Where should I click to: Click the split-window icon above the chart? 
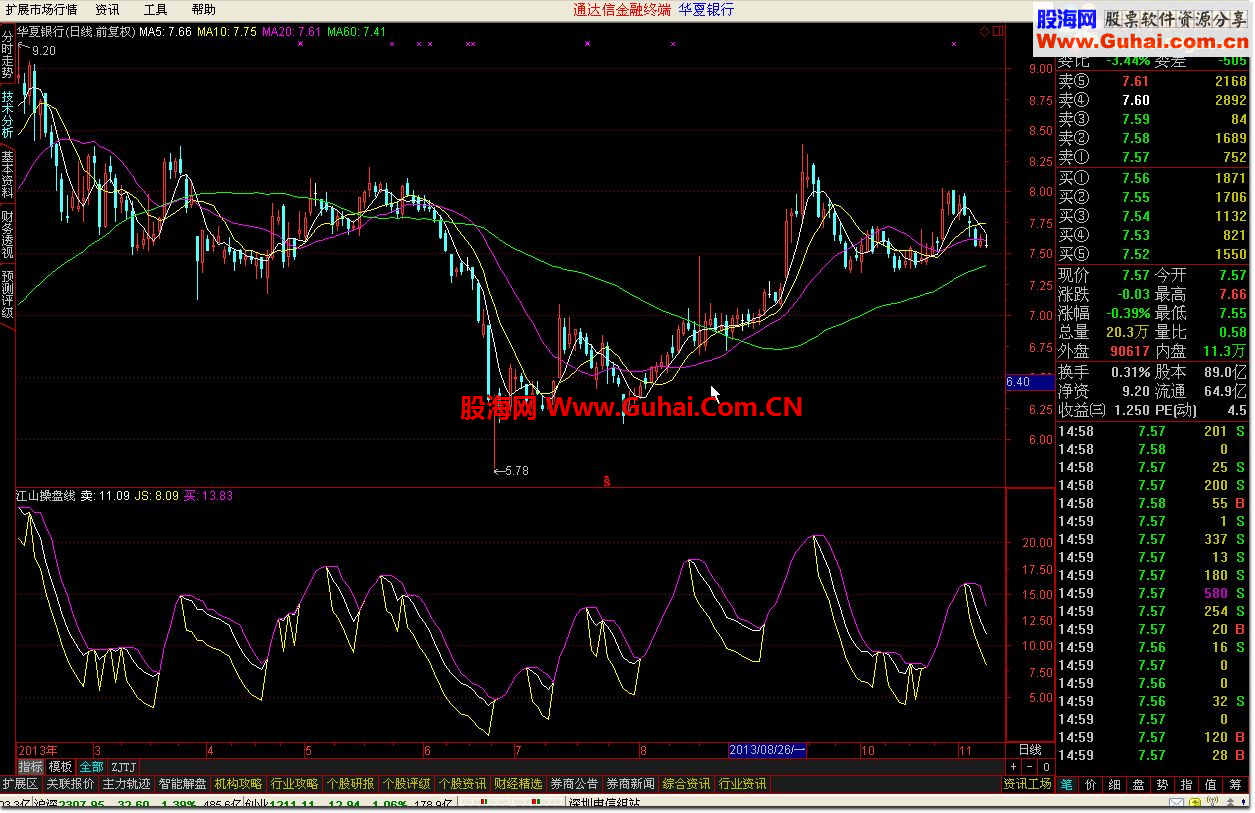[996, 31]
